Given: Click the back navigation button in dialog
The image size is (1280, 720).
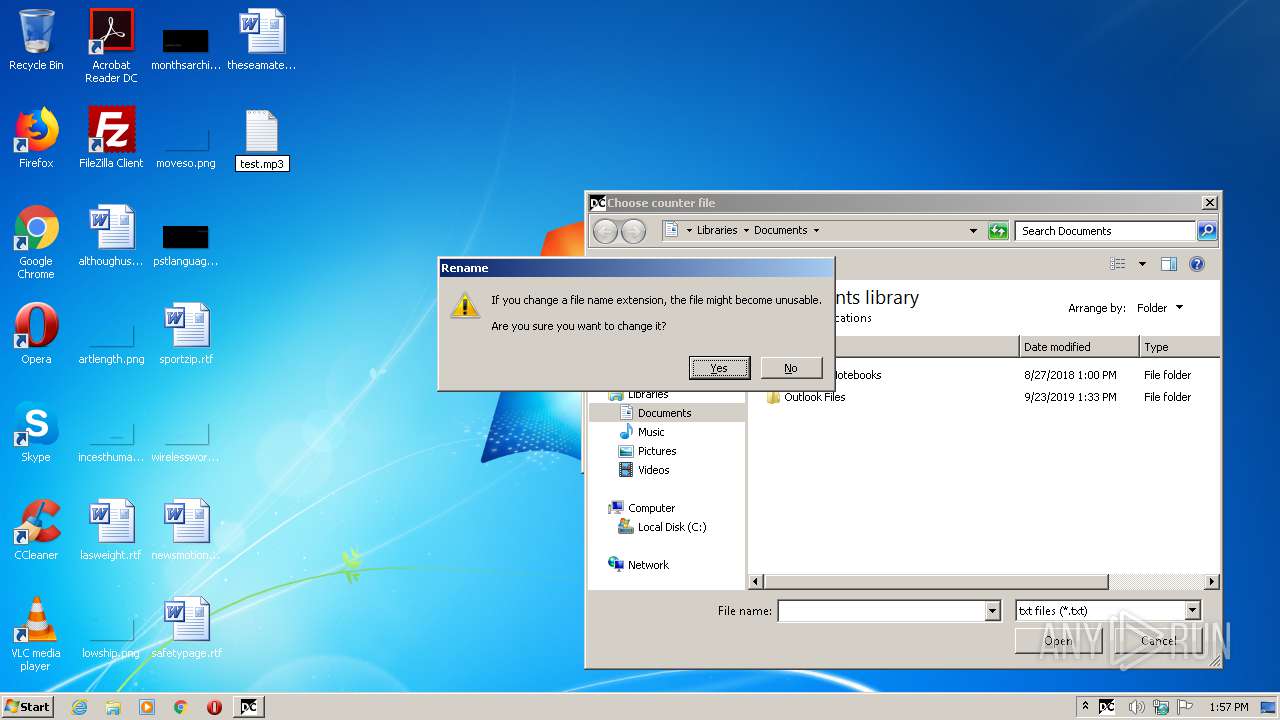Looking at the screenshot, I should (605, 231).
